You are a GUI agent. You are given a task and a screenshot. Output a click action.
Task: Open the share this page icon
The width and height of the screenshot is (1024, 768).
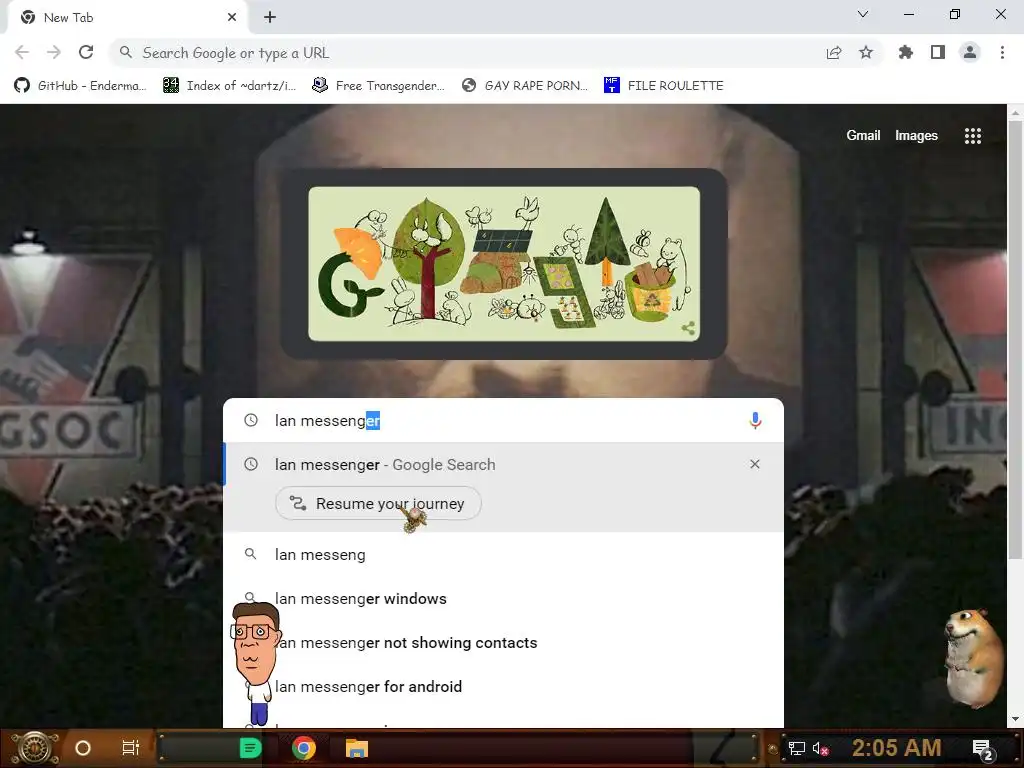[834, 53]
